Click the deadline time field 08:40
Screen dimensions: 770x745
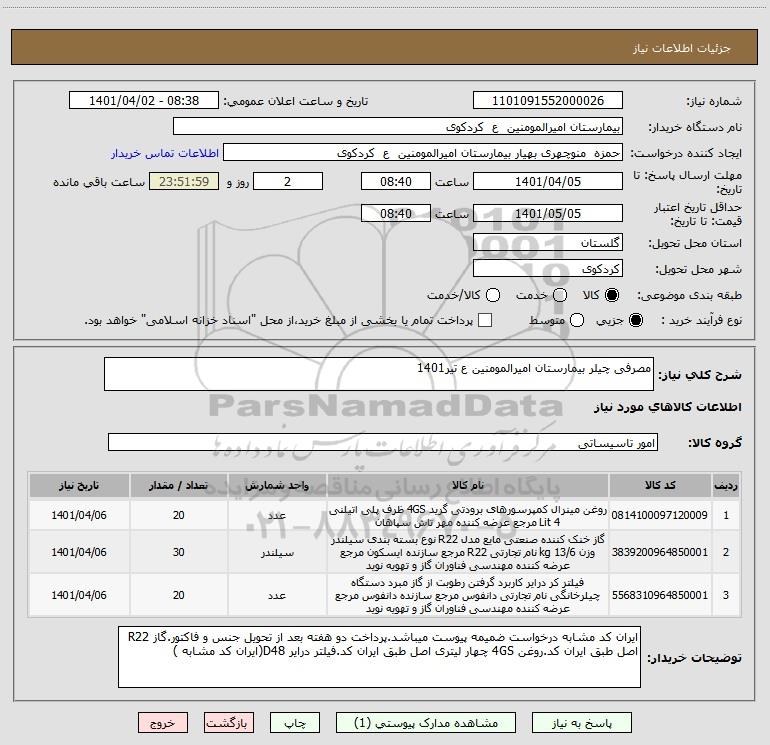tap(396, 181)
